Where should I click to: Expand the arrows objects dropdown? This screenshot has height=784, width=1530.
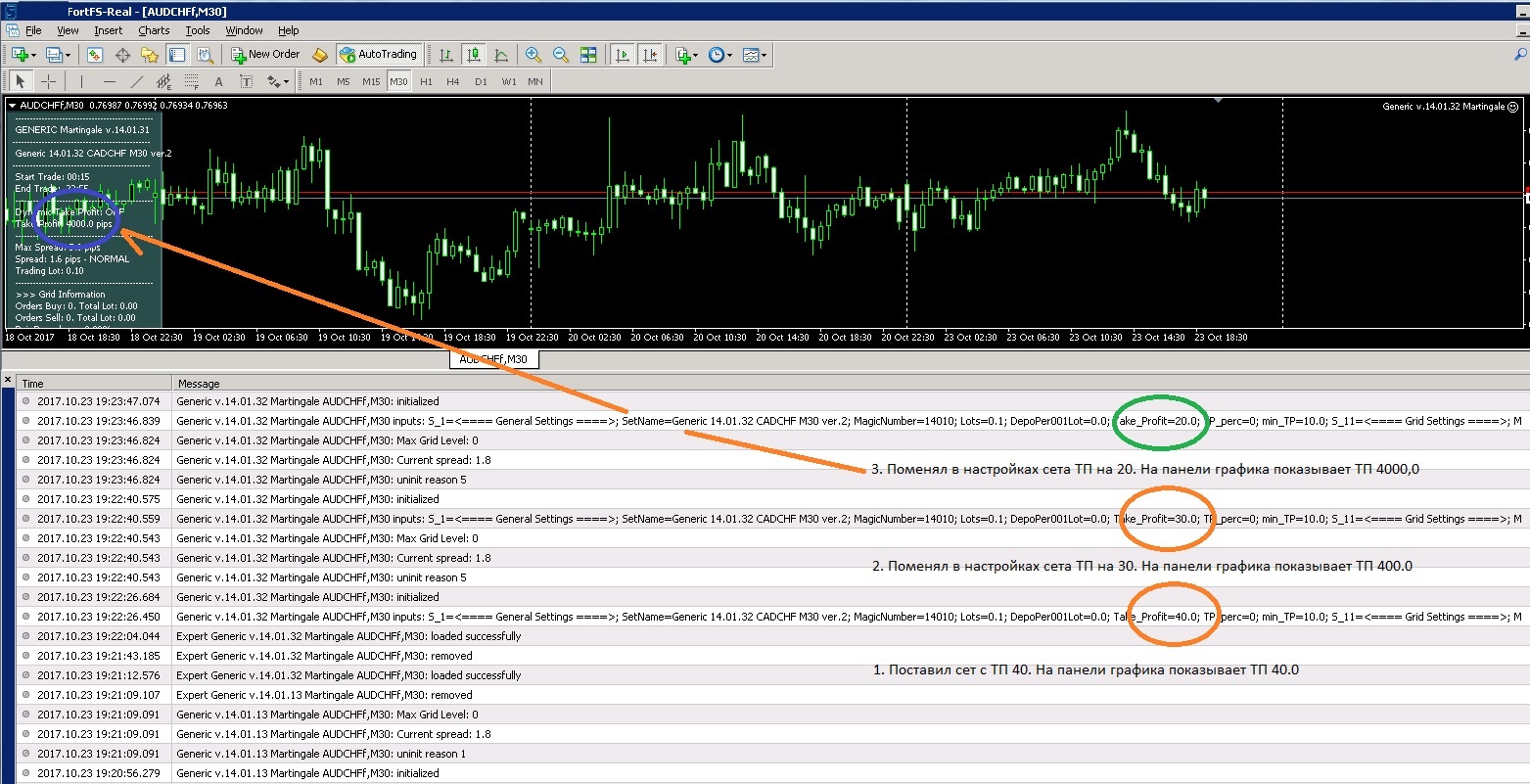tap(286, 81)
